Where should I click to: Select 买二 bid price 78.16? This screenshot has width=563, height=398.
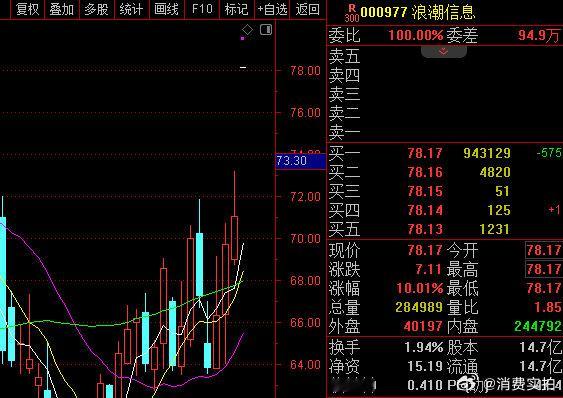(425, 172)
